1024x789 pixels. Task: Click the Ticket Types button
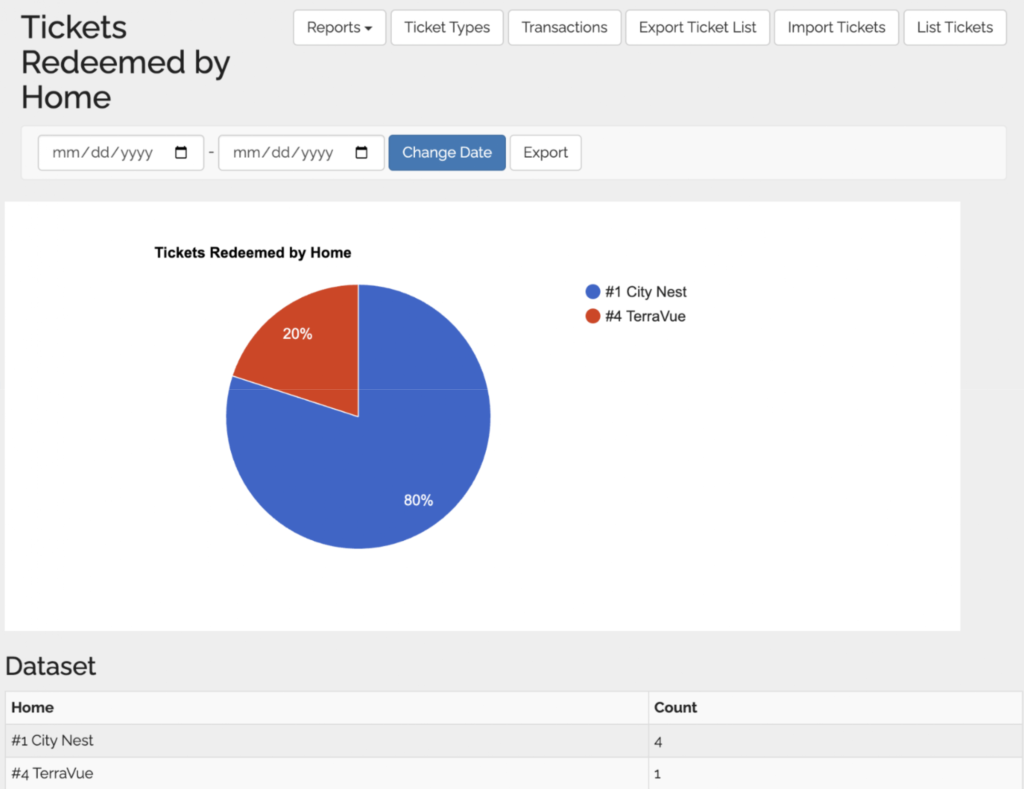(447, 27)
